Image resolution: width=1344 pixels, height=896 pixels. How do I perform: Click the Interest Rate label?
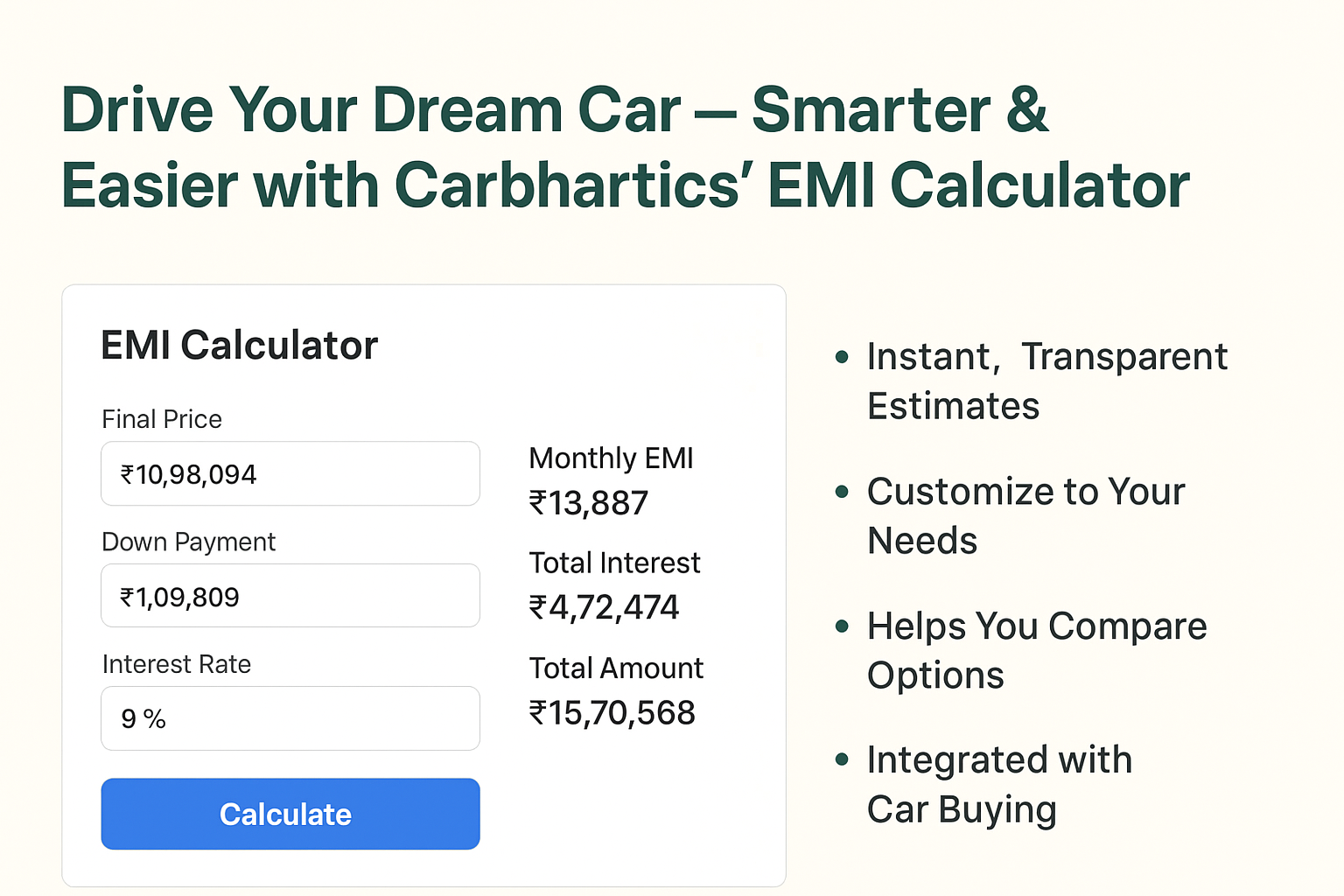(x=177, y=664)
